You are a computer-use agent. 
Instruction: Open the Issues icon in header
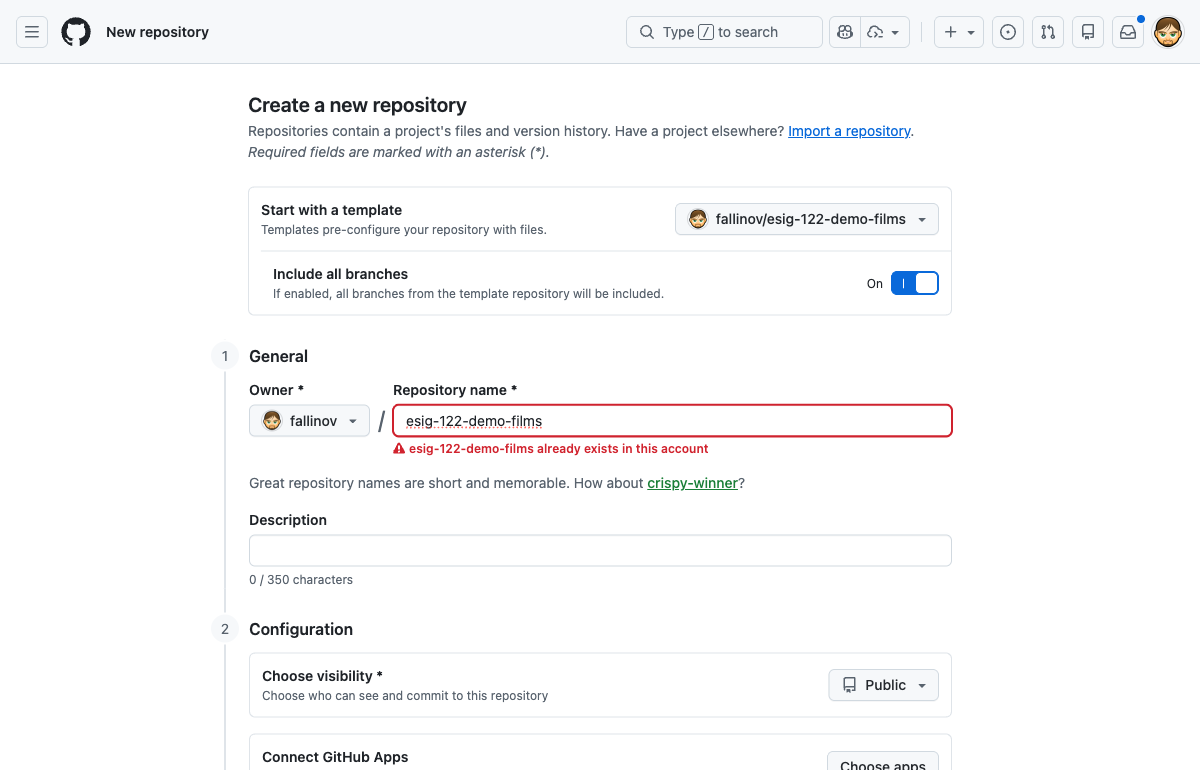(1008, 32)
